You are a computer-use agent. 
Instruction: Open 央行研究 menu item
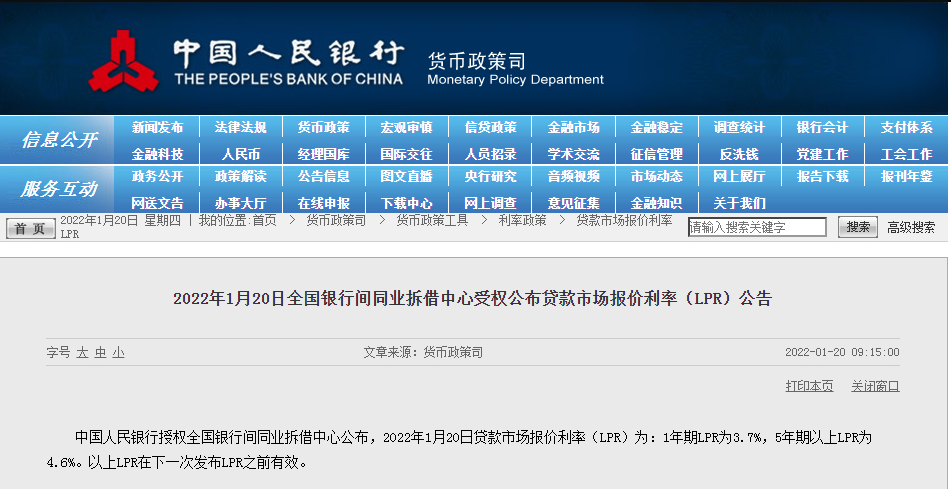[x=490, y=177]
